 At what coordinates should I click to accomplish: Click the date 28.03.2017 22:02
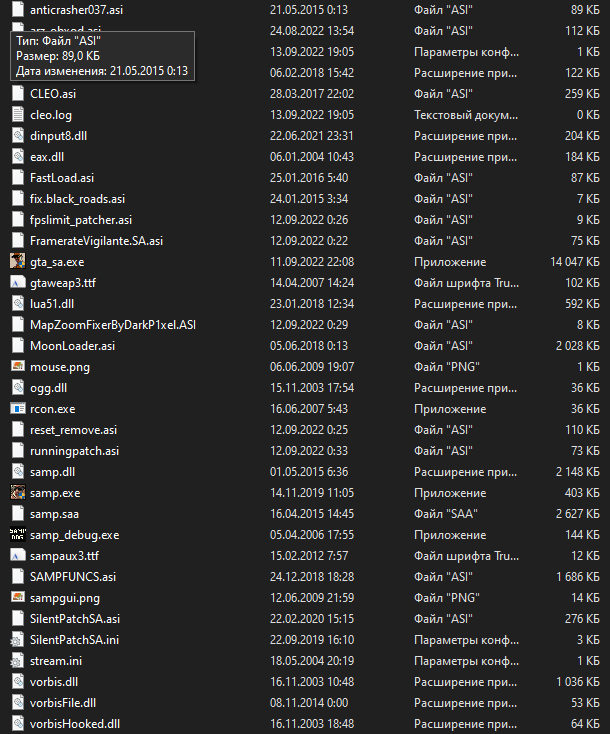(312, 94)
